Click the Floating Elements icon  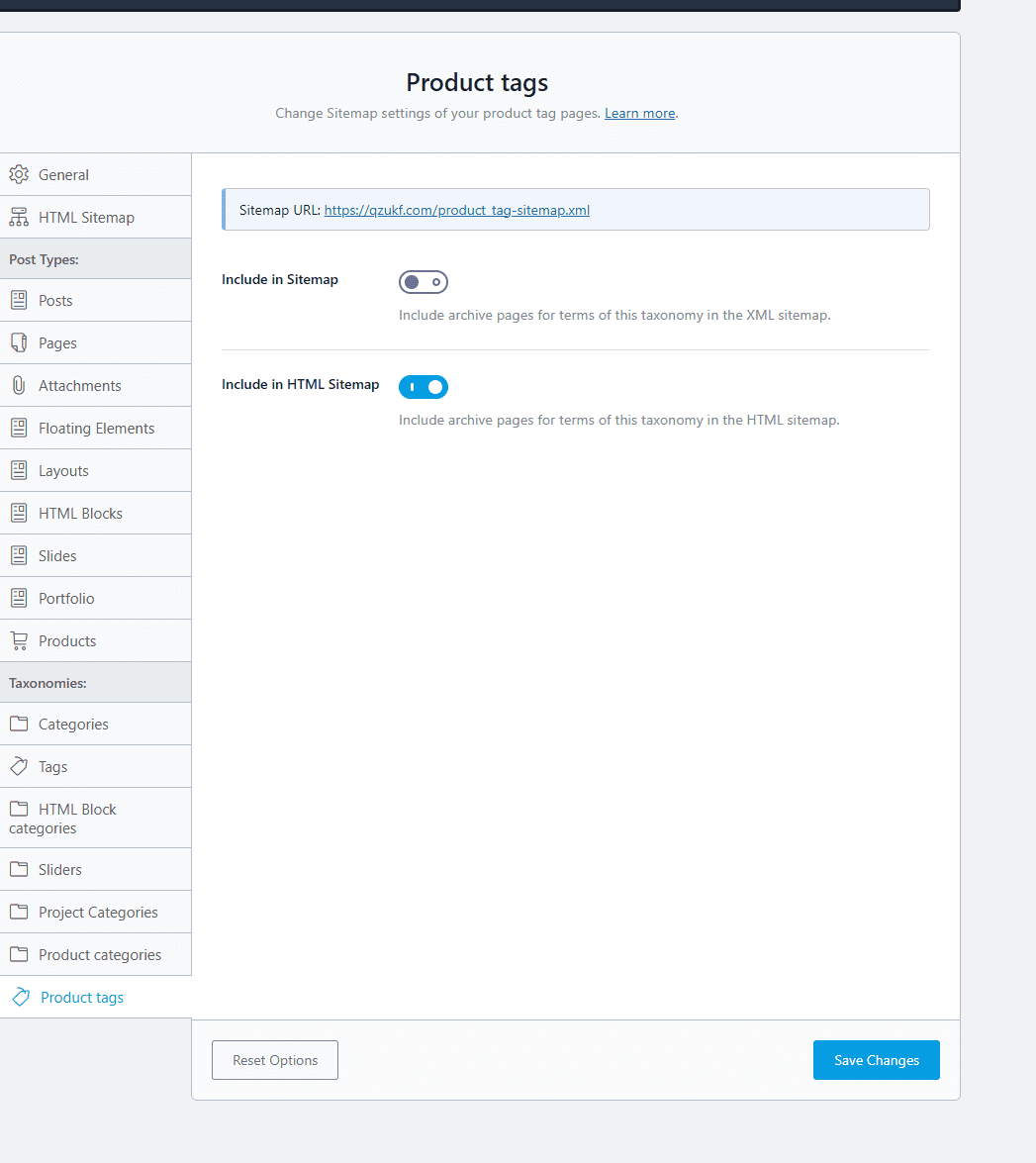[19, 428]
